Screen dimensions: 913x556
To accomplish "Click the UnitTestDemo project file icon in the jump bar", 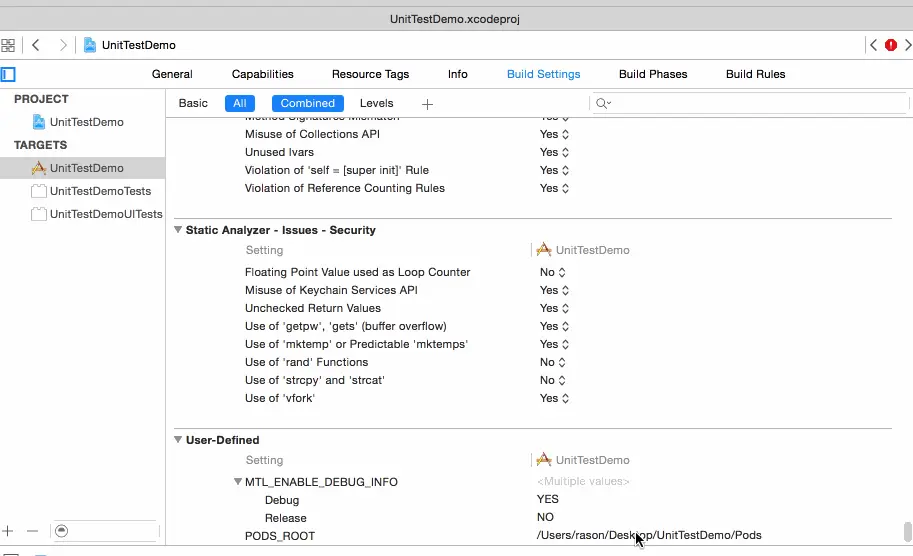I will point(90,45).
